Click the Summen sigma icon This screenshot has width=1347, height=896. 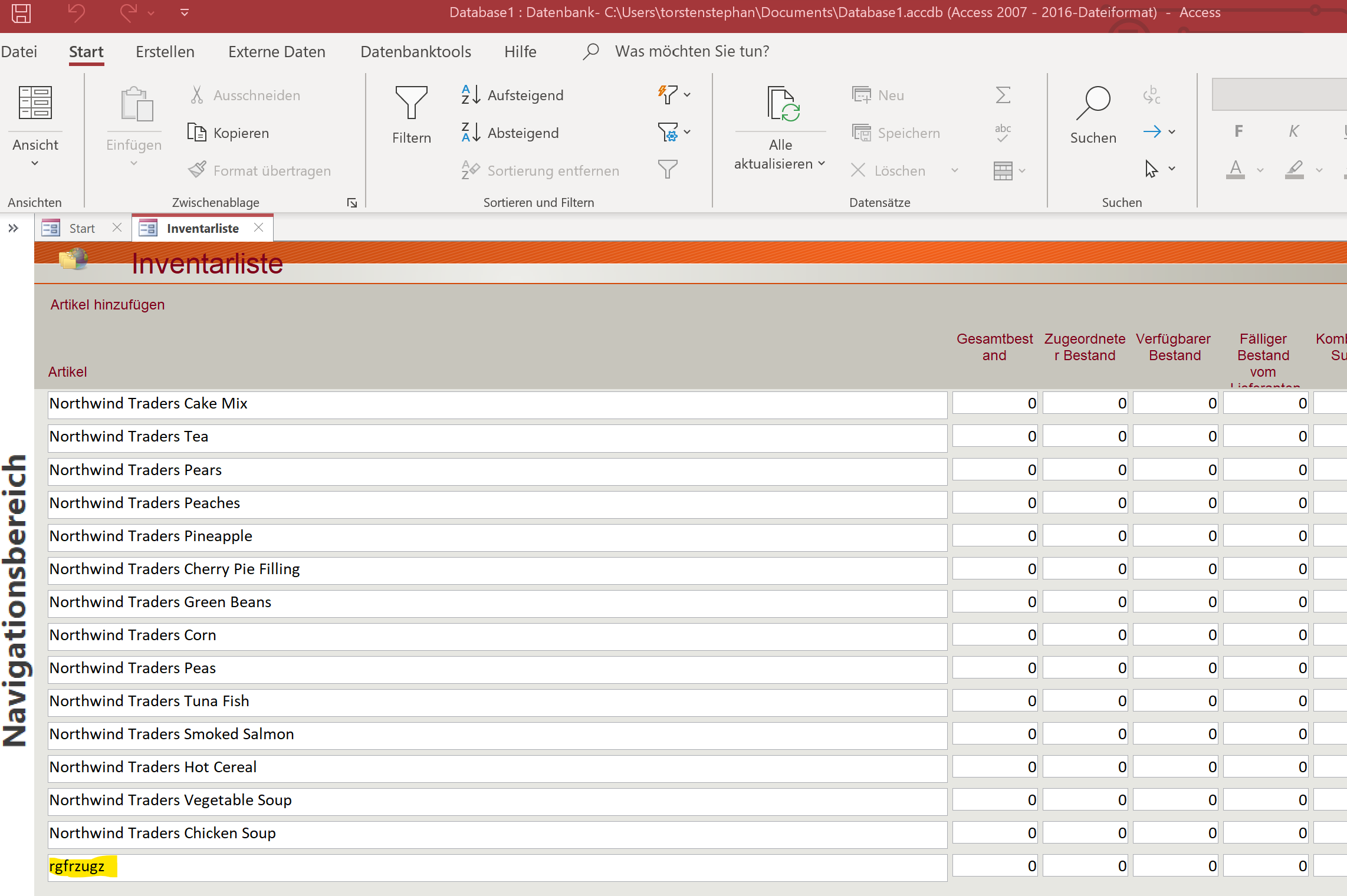1003,95
